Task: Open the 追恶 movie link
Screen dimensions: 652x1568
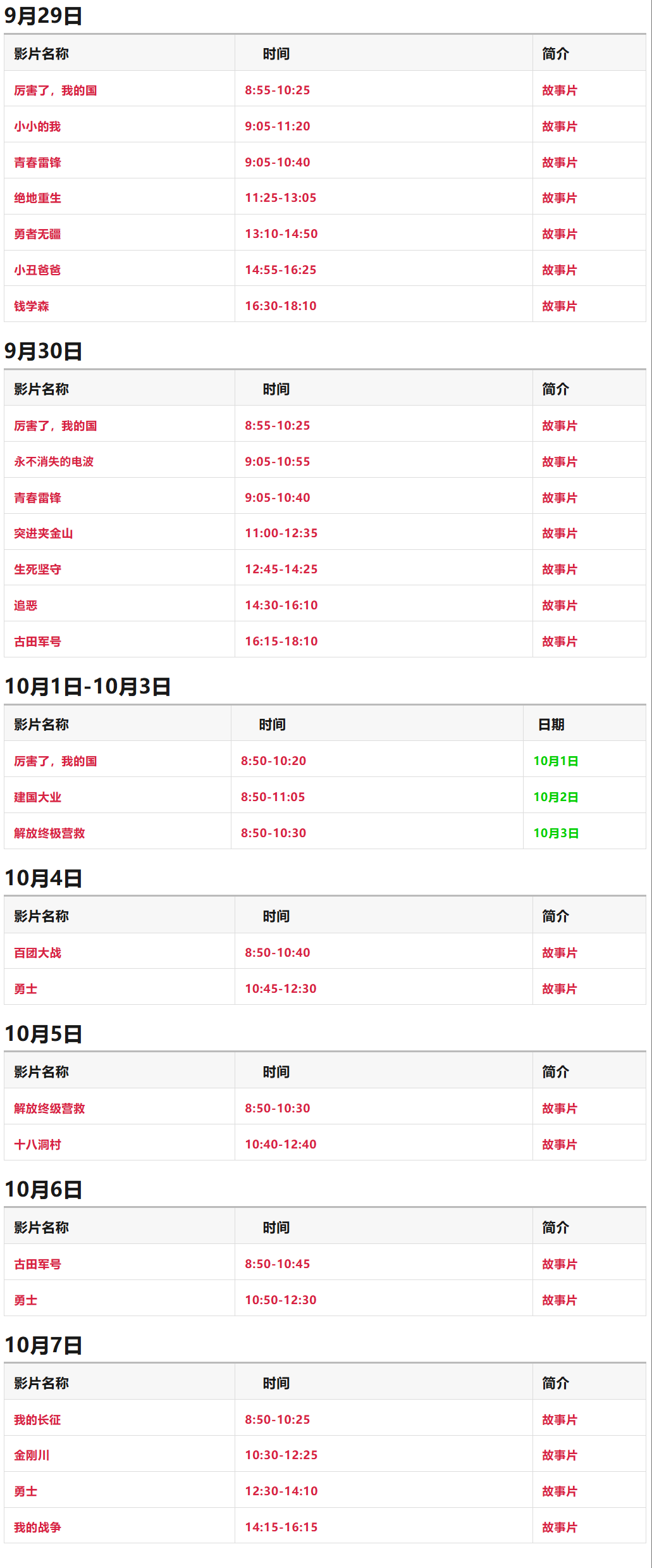Action: coord(25,606)
